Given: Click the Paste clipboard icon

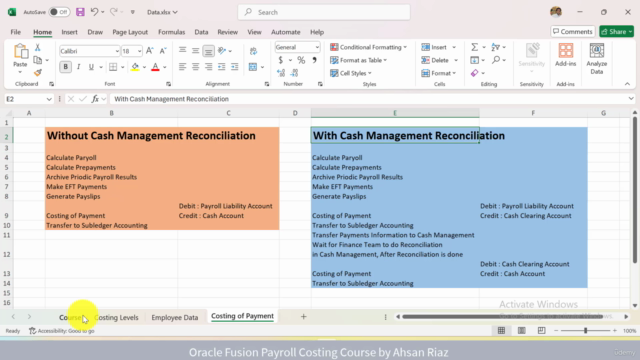Looking at the screenshot, I should 20,52.
